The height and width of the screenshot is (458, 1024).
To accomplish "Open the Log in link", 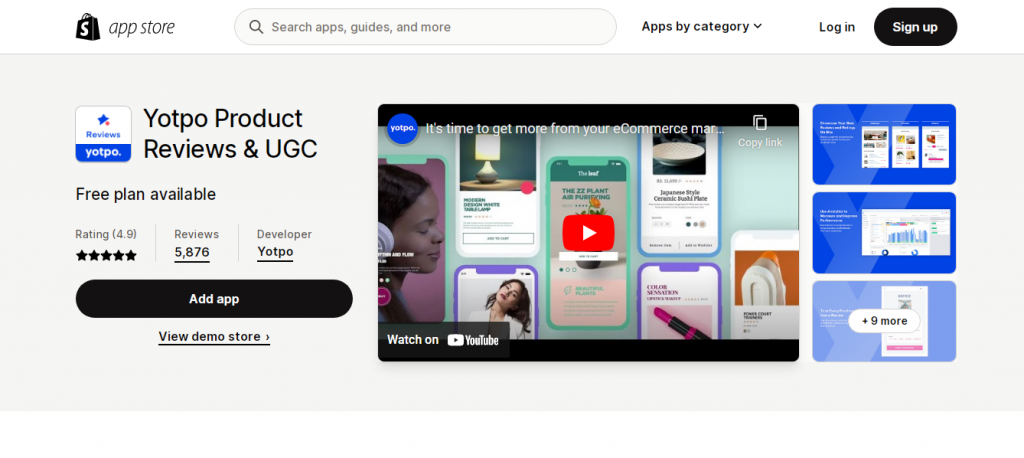I will (837, 27).
